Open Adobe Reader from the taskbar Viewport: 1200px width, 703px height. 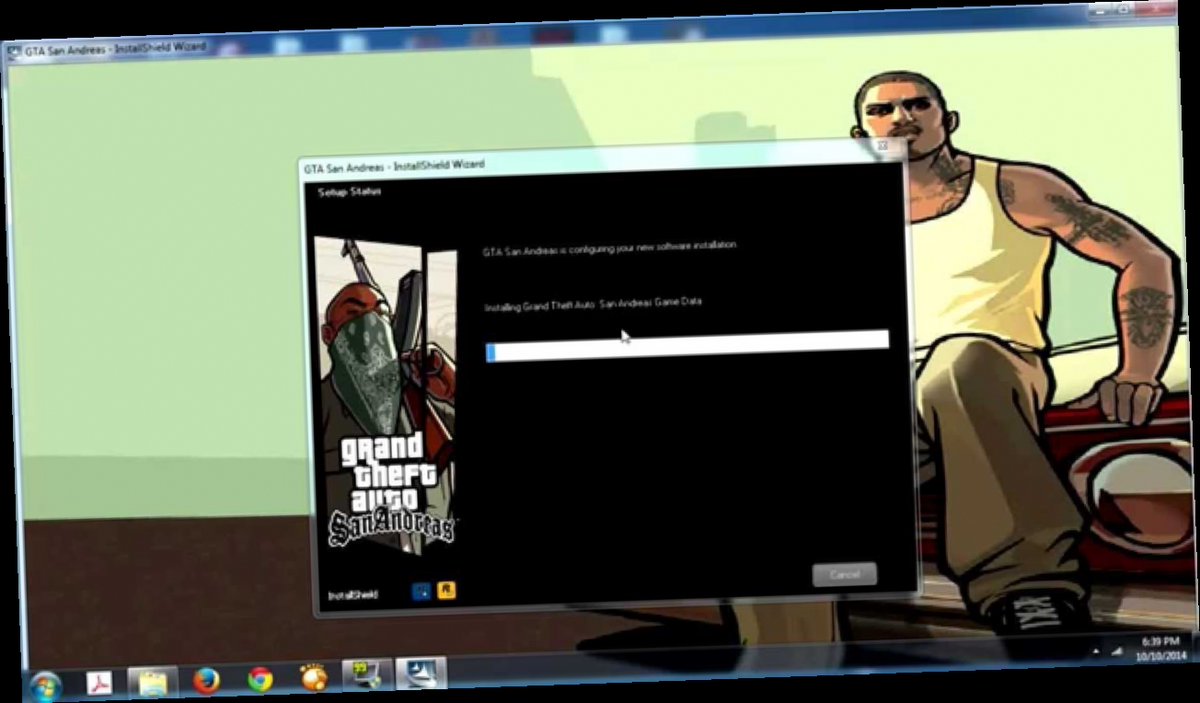98,684
